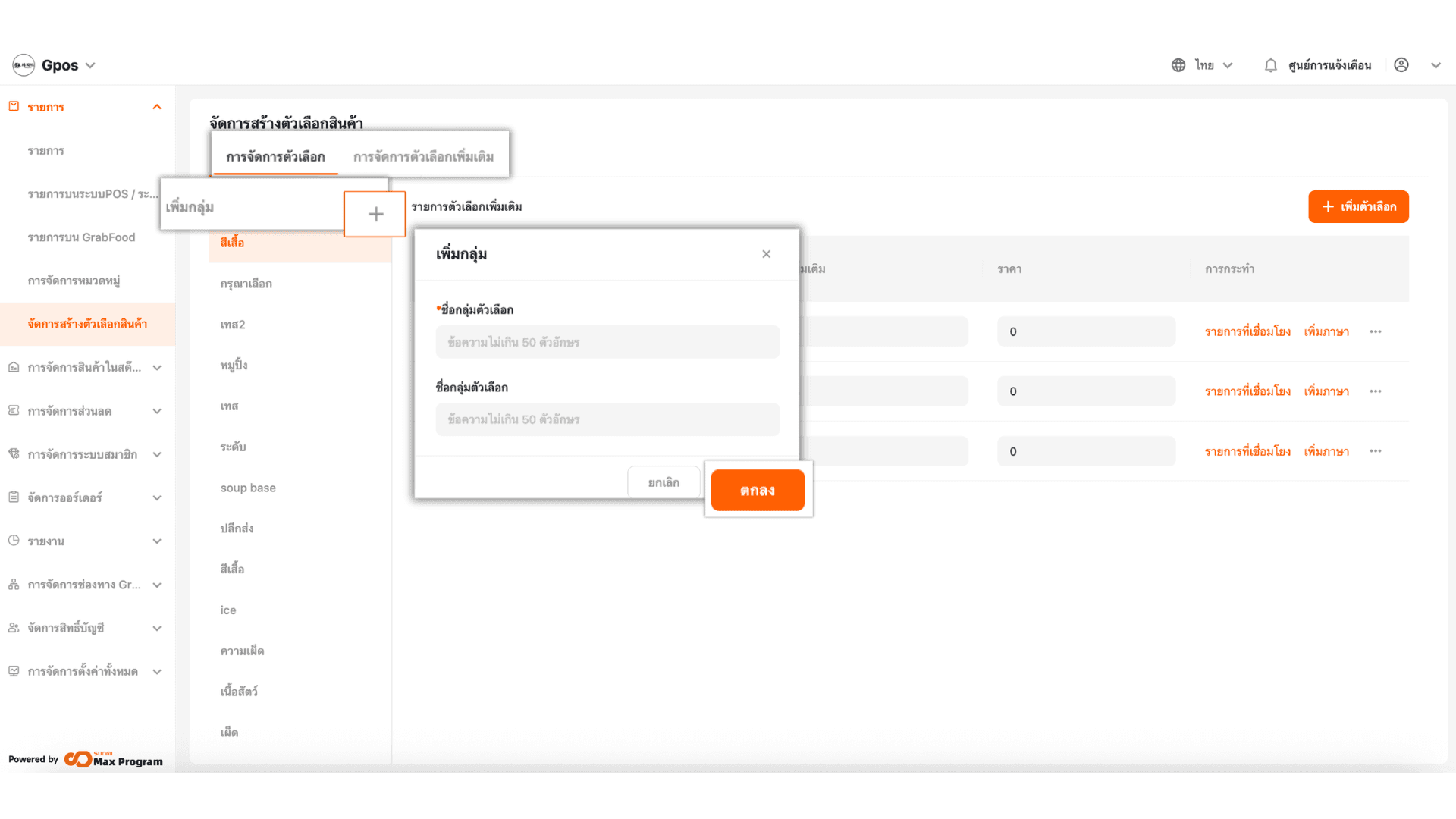Switch to การจัดการตัวเลือกเพิ่มเติม tab

point(423,157)
